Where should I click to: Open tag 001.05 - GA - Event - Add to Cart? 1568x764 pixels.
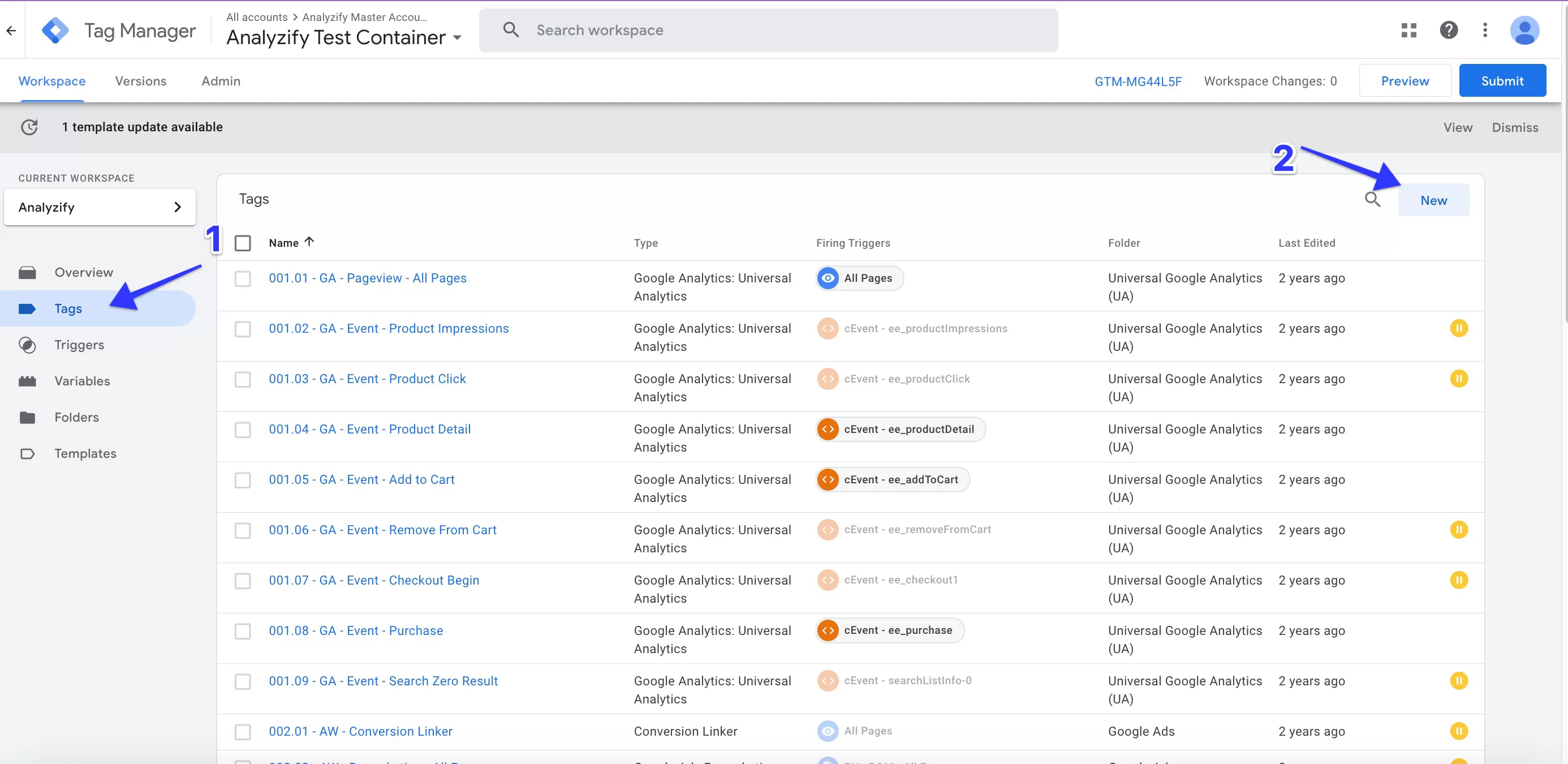click(x=361, y=480)
